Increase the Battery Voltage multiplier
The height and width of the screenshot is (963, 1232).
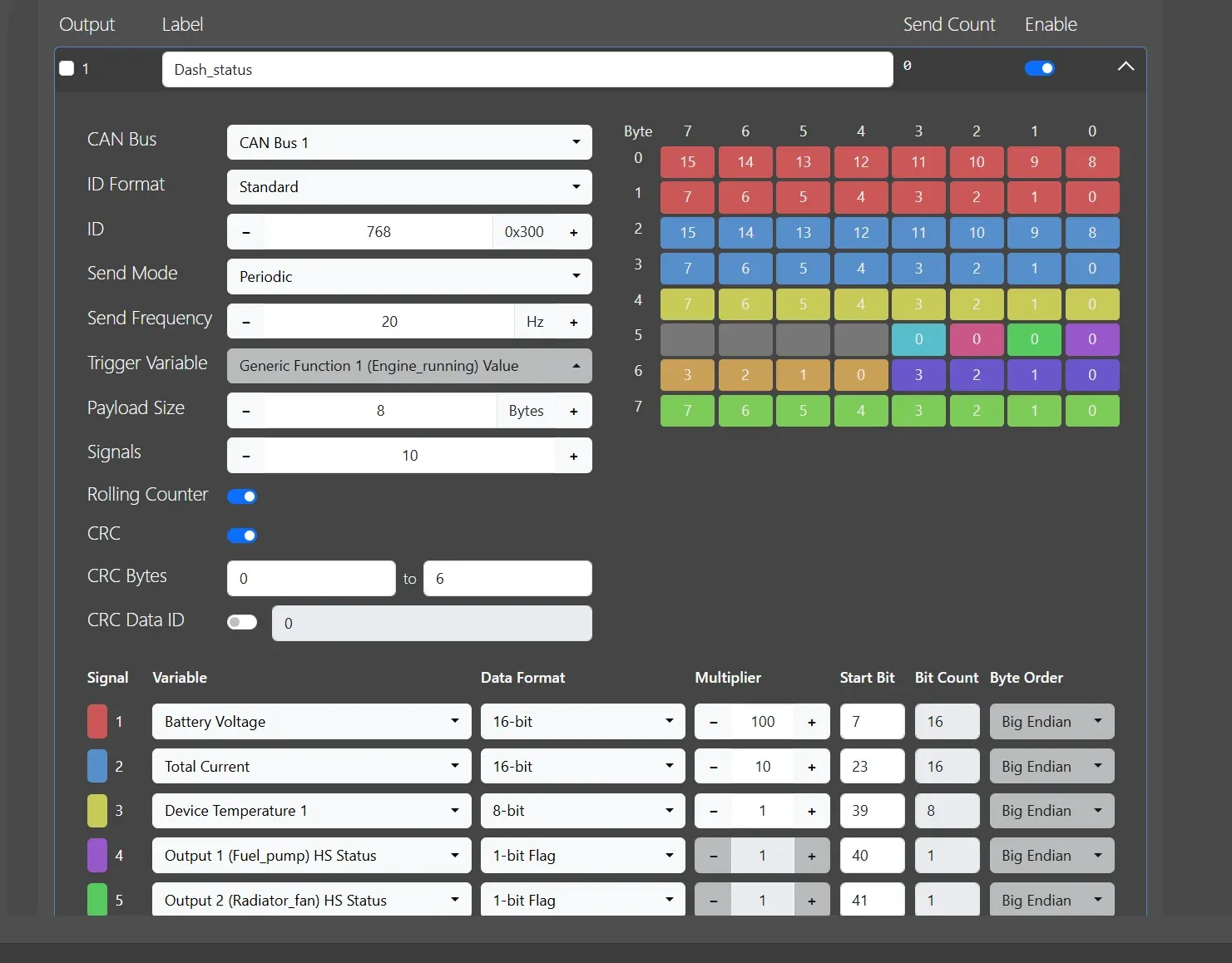tap(812, 722)
